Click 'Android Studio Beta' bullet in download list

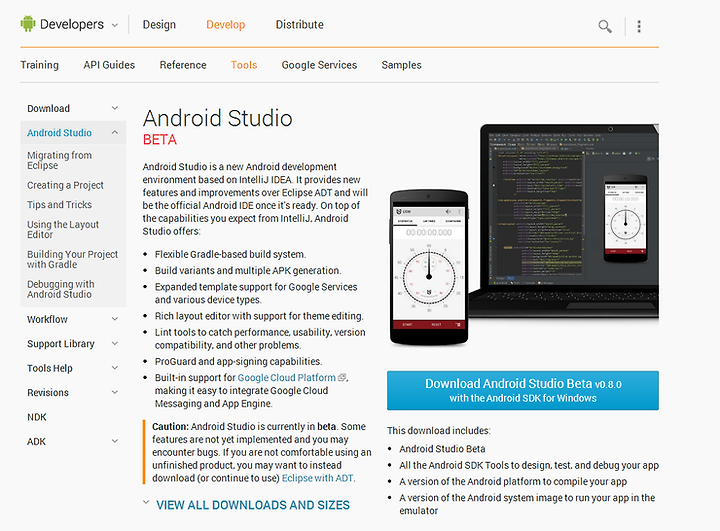point(442,449)
